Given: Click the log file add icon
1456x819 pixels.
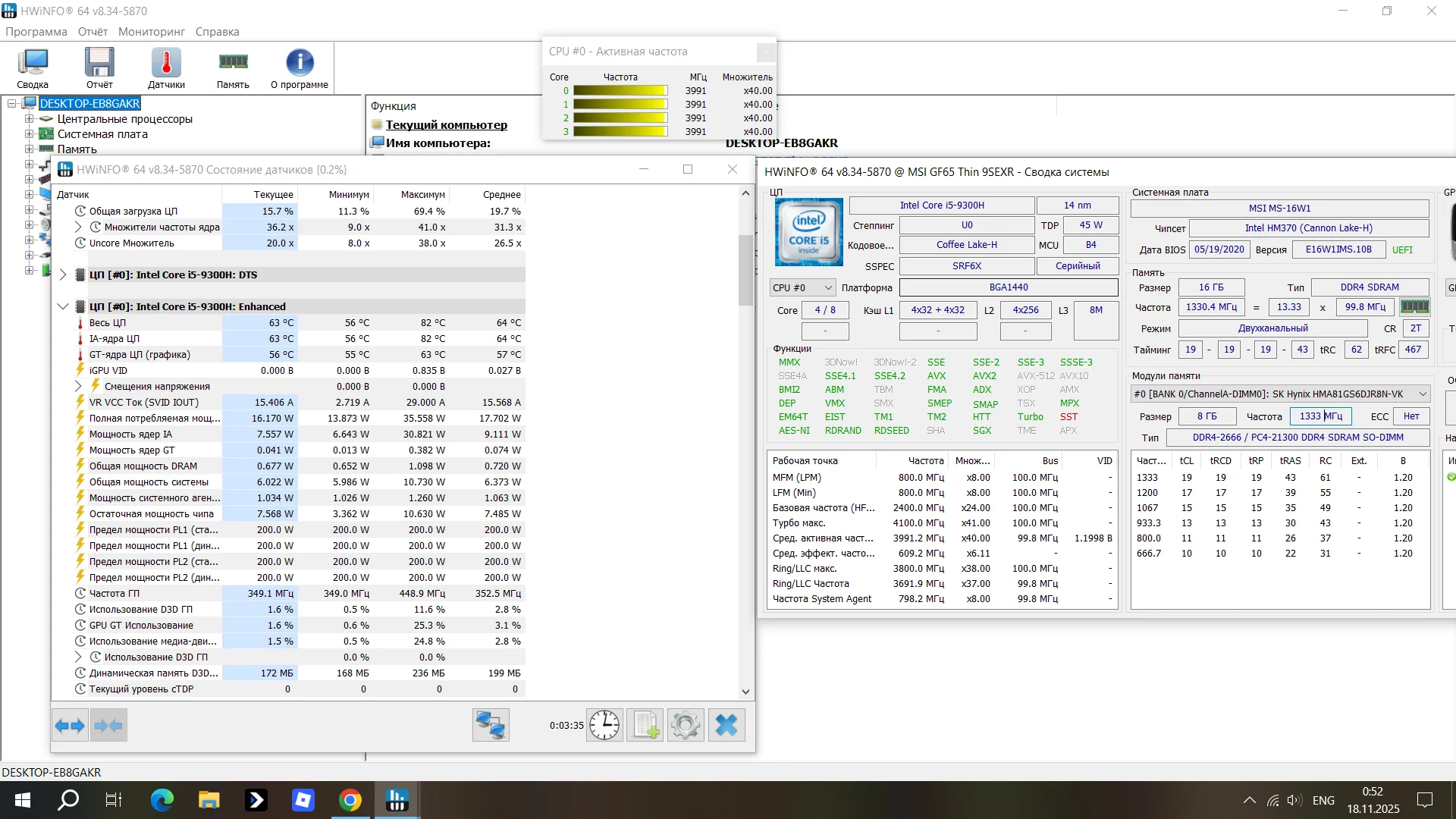Looking at the screenshot, I should point(645,726).
